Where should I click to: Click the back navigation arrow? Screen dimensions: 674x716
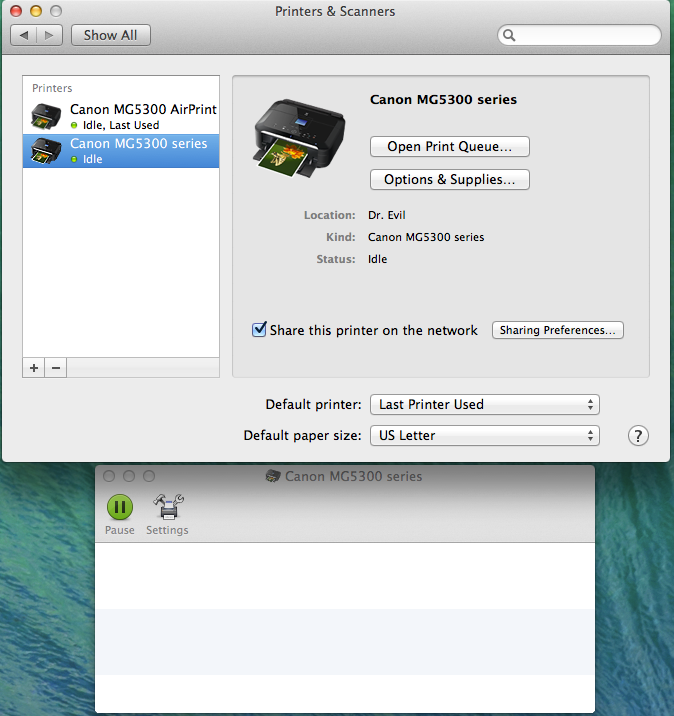(24, 35)
